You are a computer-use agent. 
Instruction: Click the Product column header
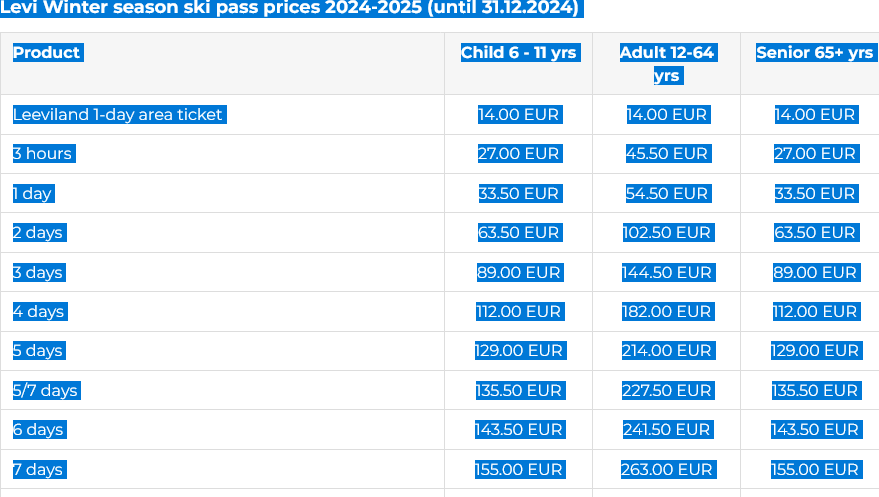click(x=48, y=53)
